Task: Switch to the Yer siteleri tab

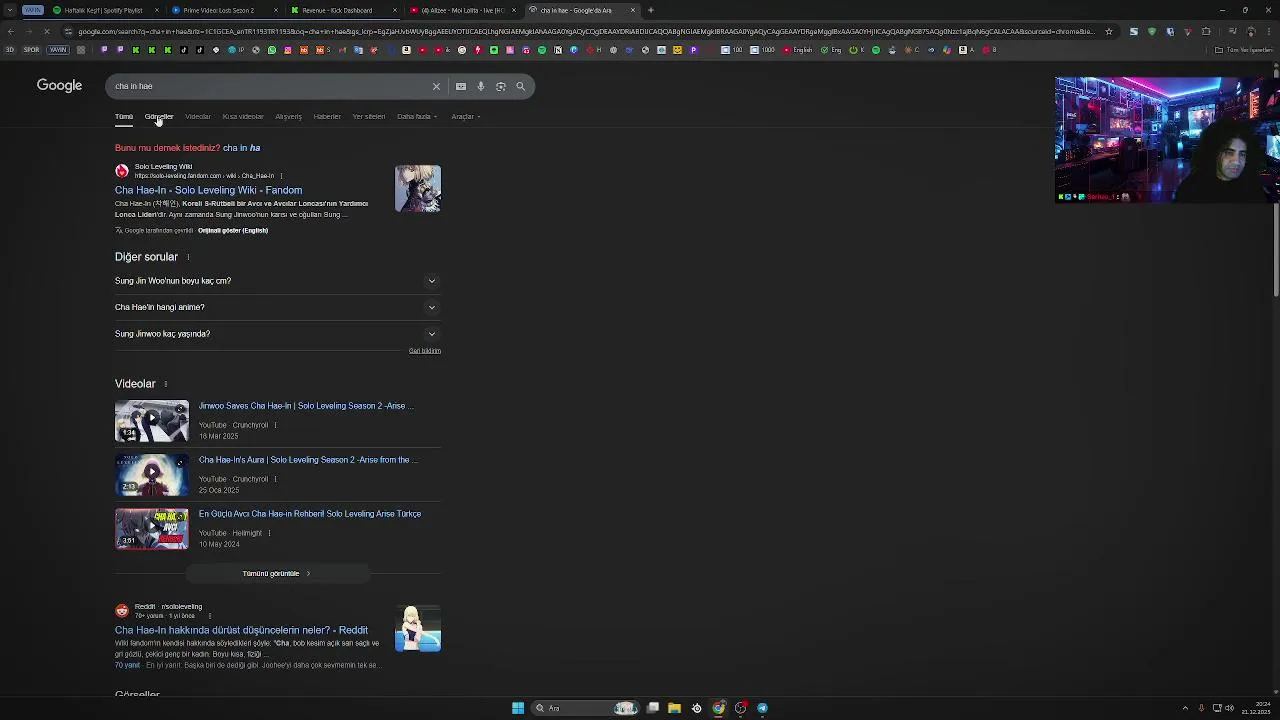Action: 369,116
